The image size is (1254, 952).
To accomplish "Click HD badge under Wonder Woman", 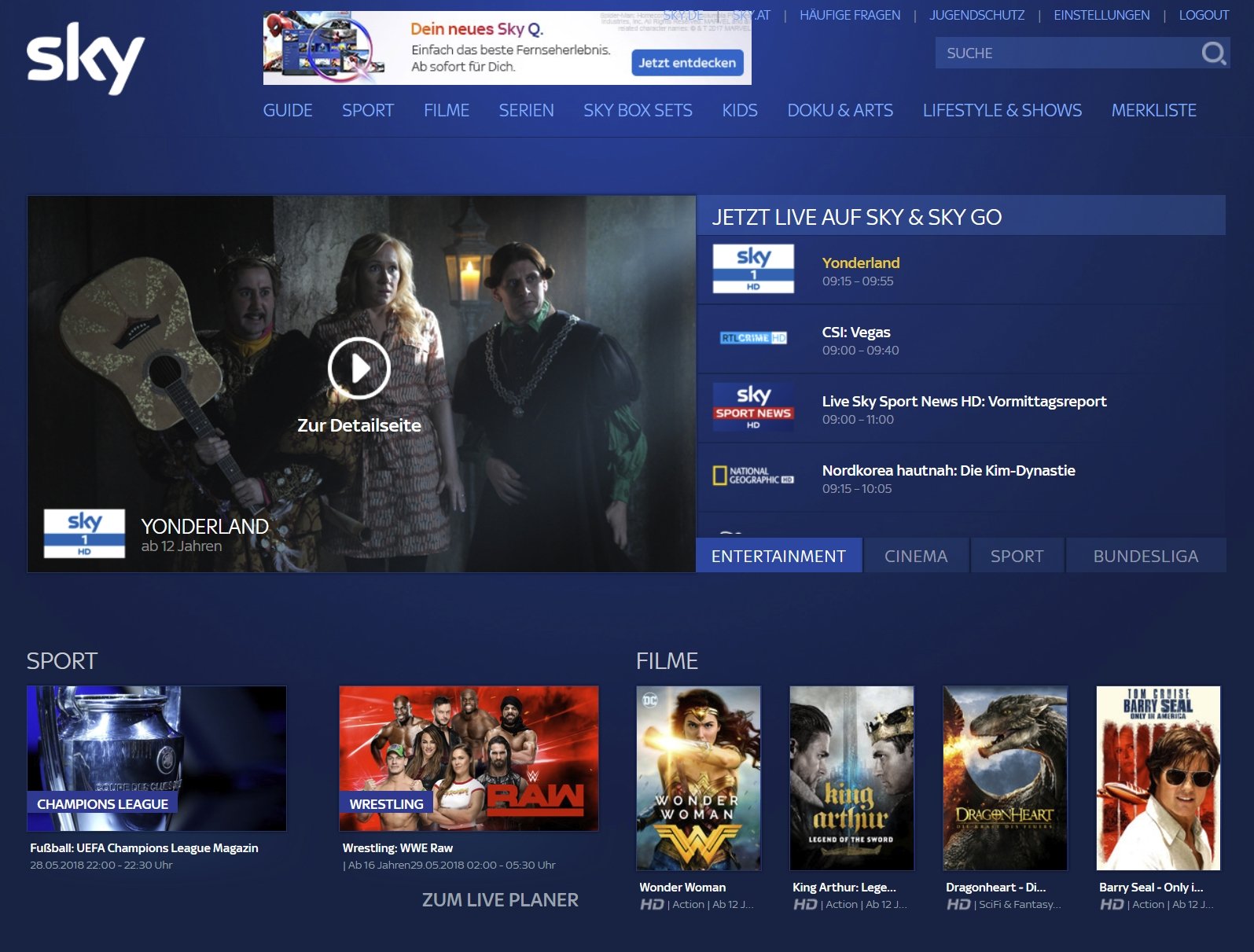I will [x=652, y=904].
